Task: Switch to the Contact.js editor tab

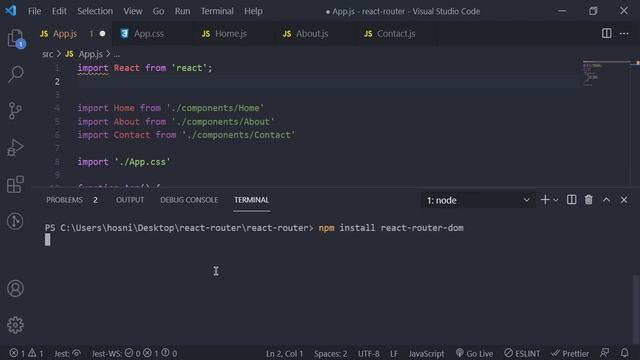Action: coord(396,33)
